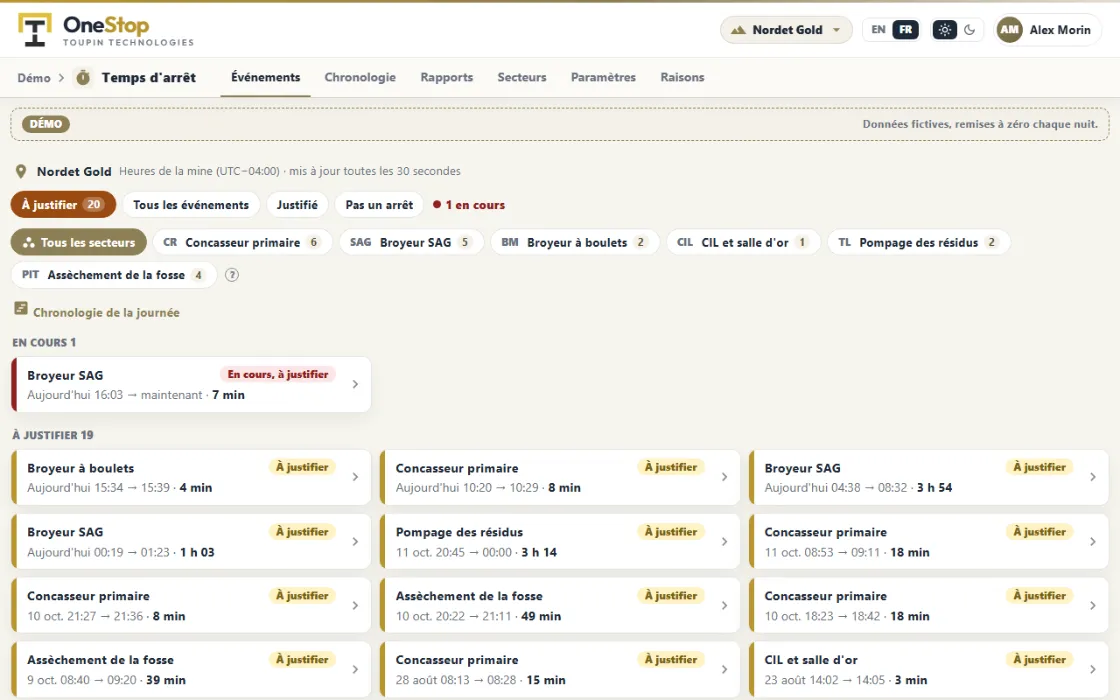
Task: Expand Broyeur à boulets 15:34 event chevron
Action: [356, 477]
